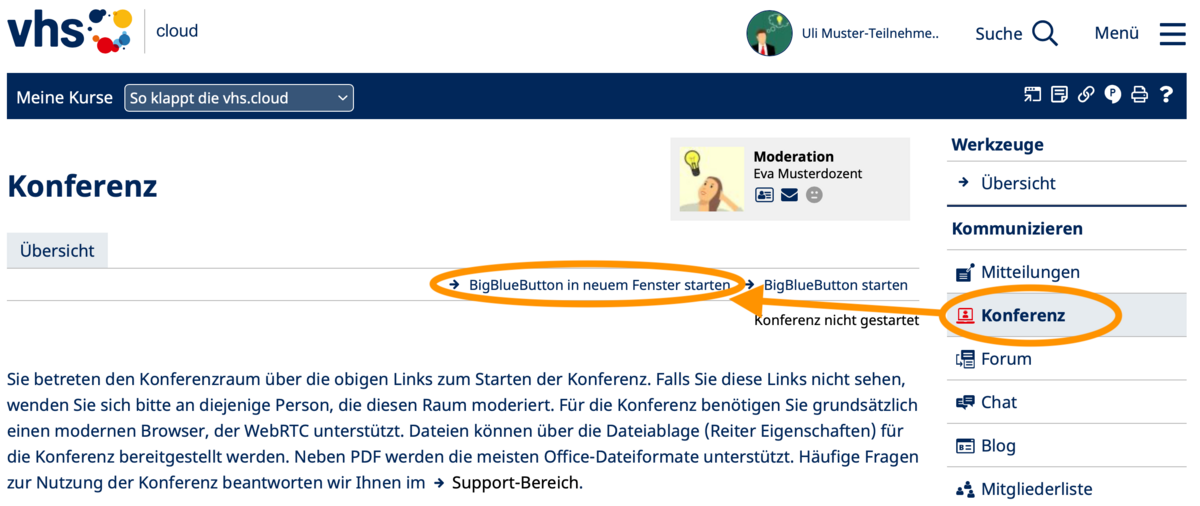Click the P speech bubble icon
This screenshot has height=506, width=1200.
point(1113,95)
